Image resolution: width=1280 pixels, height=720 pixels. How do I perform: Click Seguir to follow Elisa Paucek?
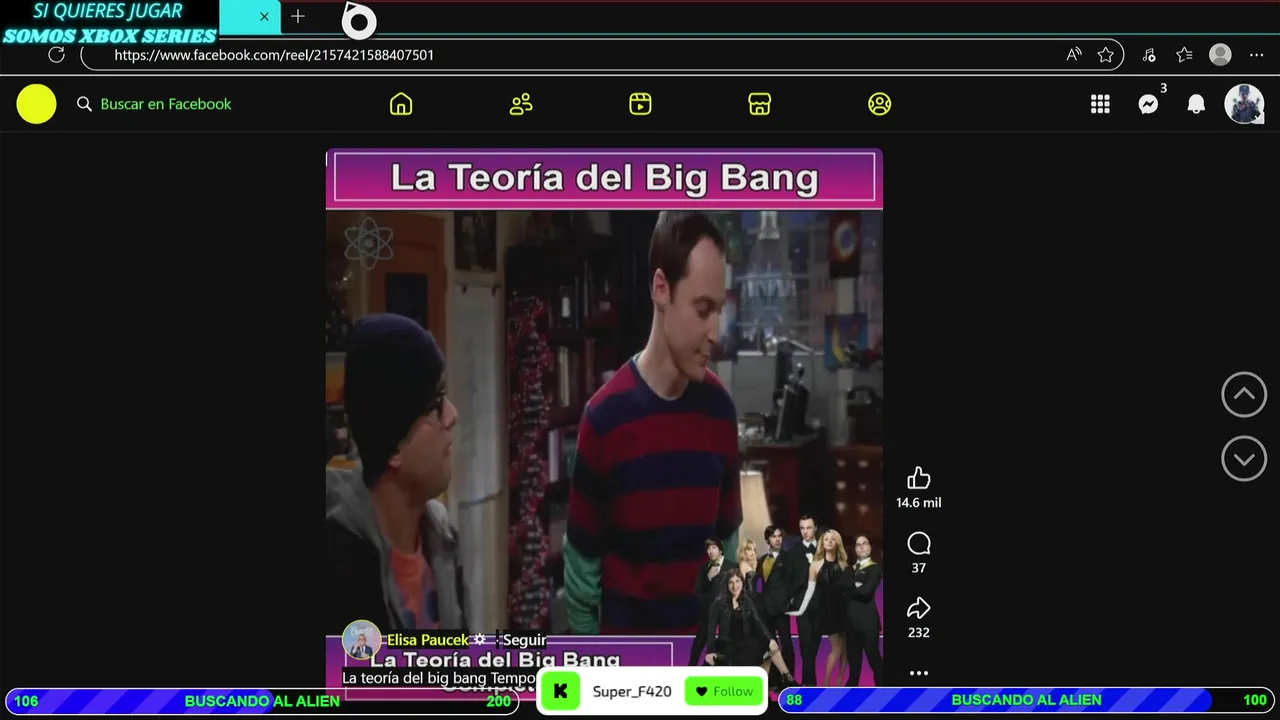tap(524, 640)
